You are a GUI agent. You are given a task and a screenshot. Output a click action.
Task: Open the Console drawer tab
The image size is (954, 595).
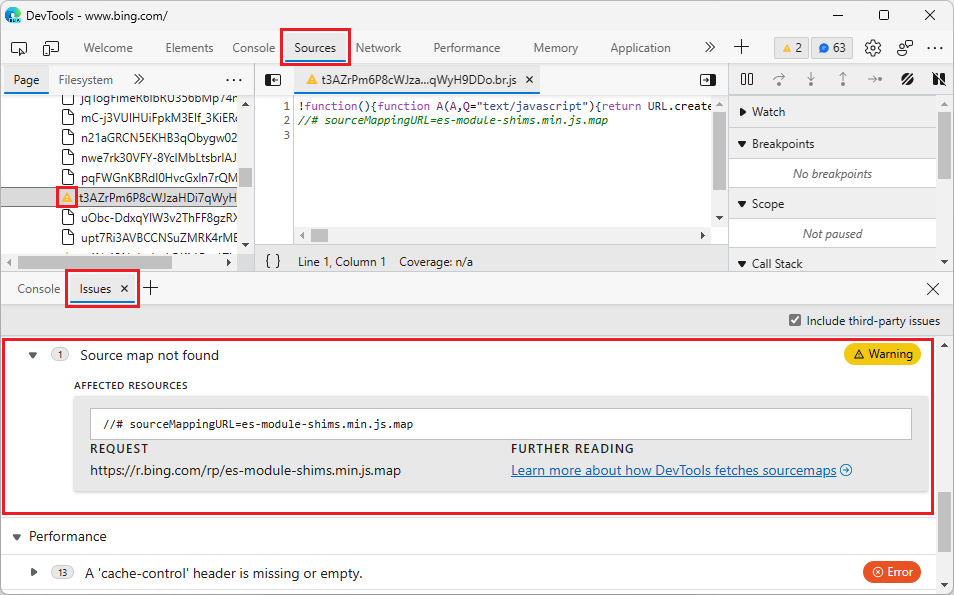point(39,289)
